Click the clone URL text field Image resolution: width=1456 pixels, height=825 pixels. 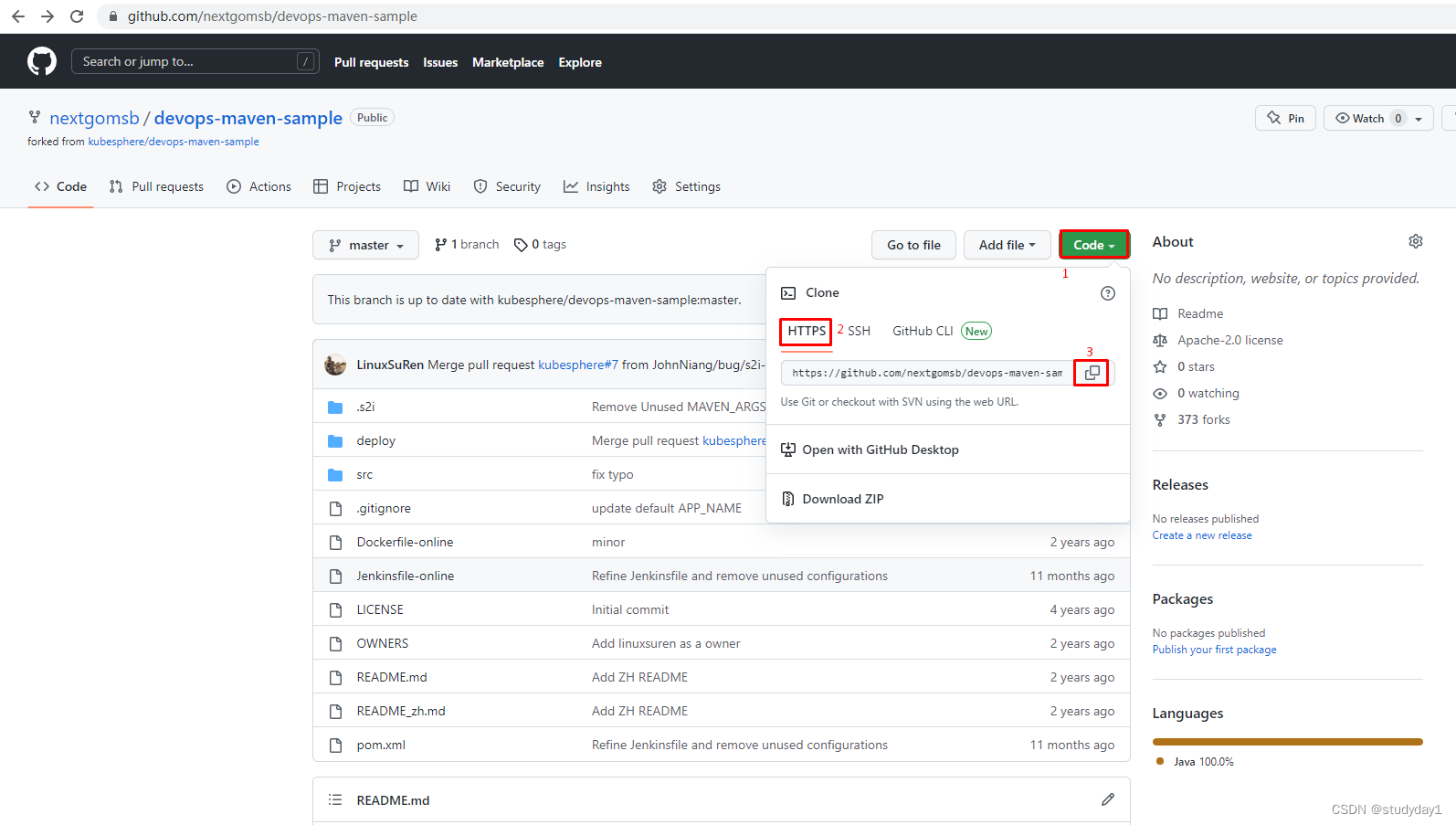927,373
